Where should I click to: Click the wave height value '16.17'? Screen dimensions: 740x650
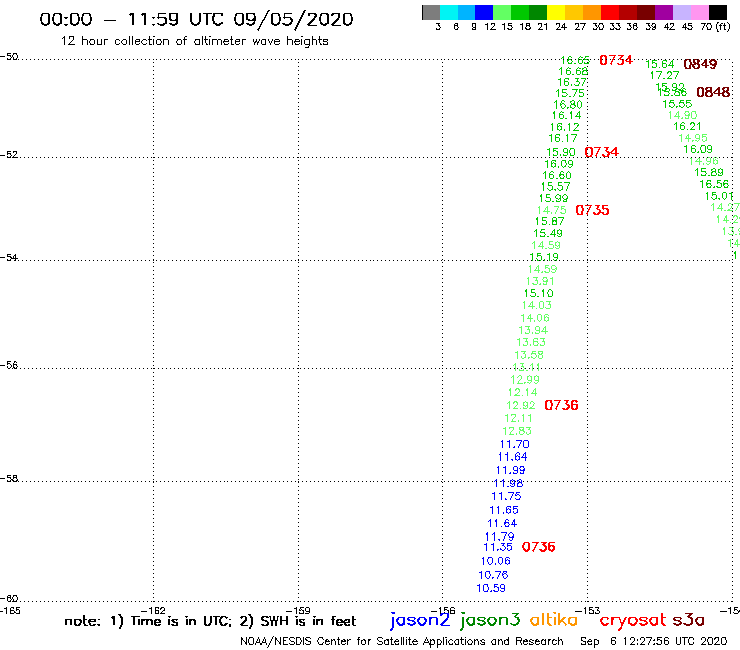pos(563,138)
